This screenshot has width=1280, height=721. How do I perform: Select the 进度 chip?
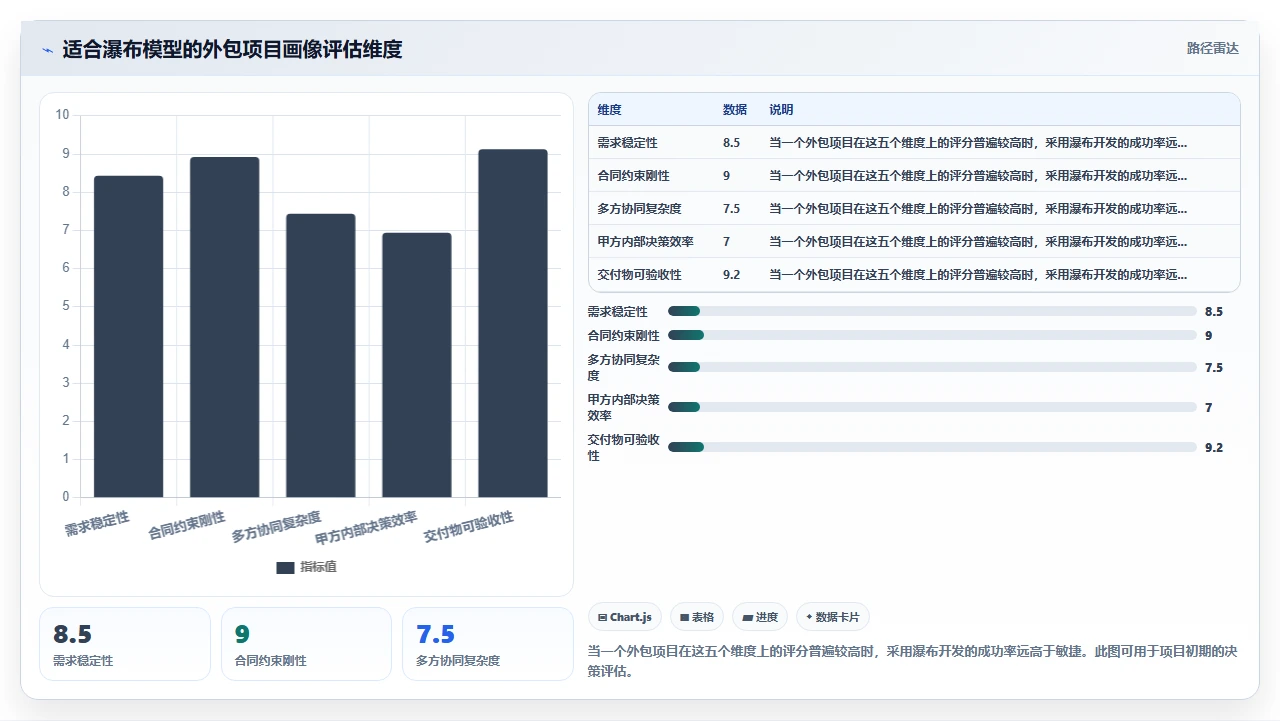[760, 617]
